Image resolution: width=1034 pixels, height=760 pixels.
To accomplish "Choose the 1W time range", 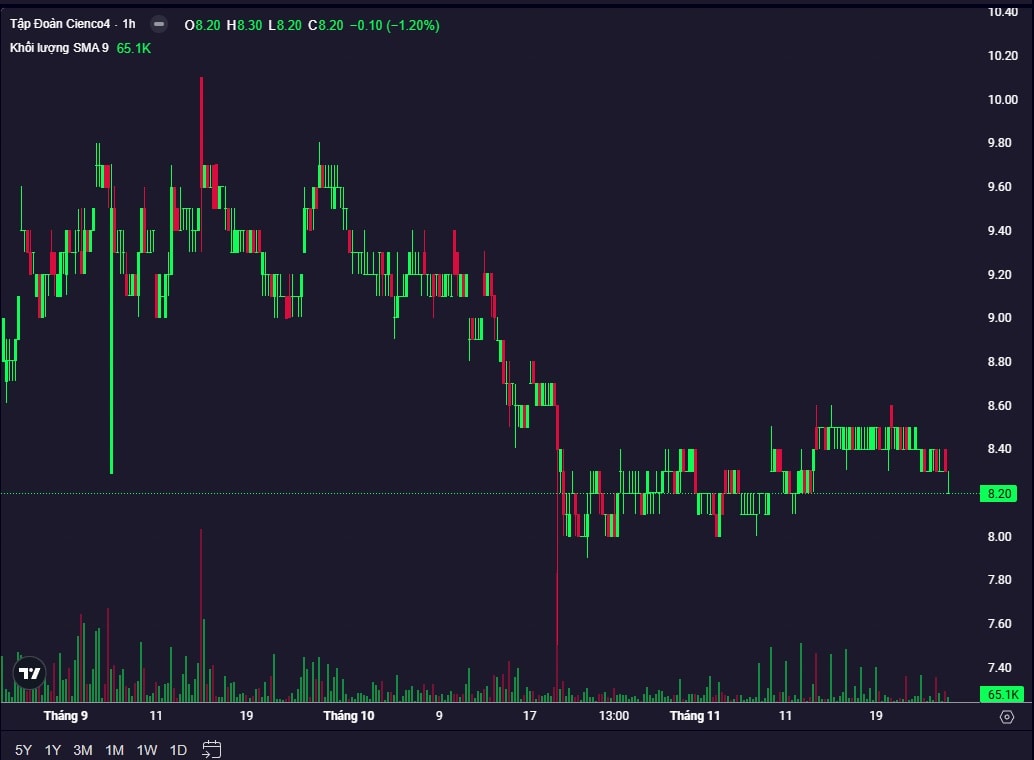I will click(146, 750).
